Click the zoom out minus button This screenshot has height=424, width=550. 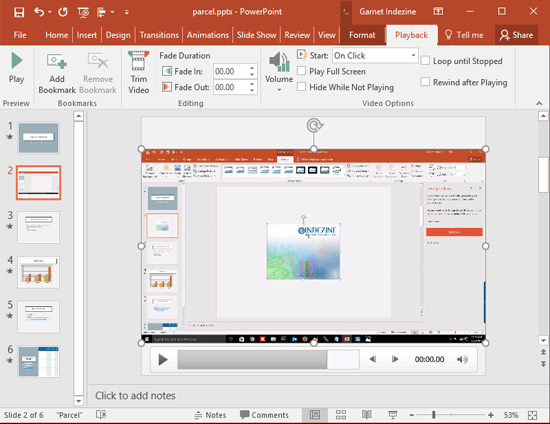click(412, 415)
